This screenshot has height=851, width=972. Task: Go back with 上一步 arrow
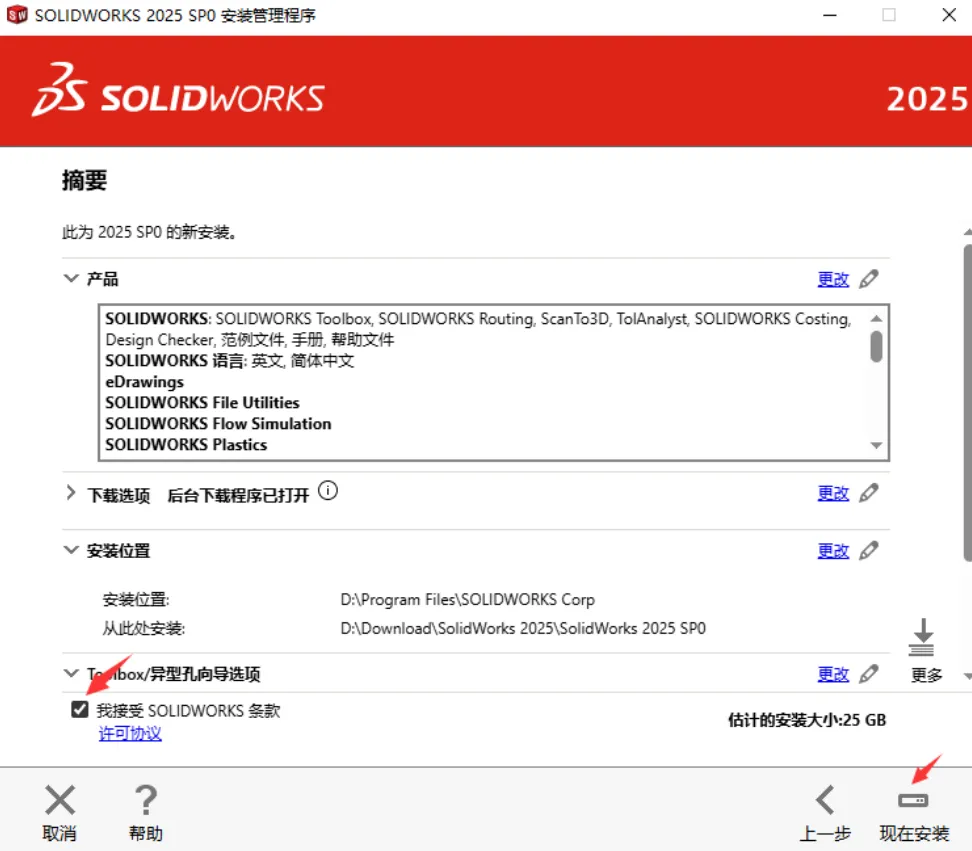[x=825, y=800]
